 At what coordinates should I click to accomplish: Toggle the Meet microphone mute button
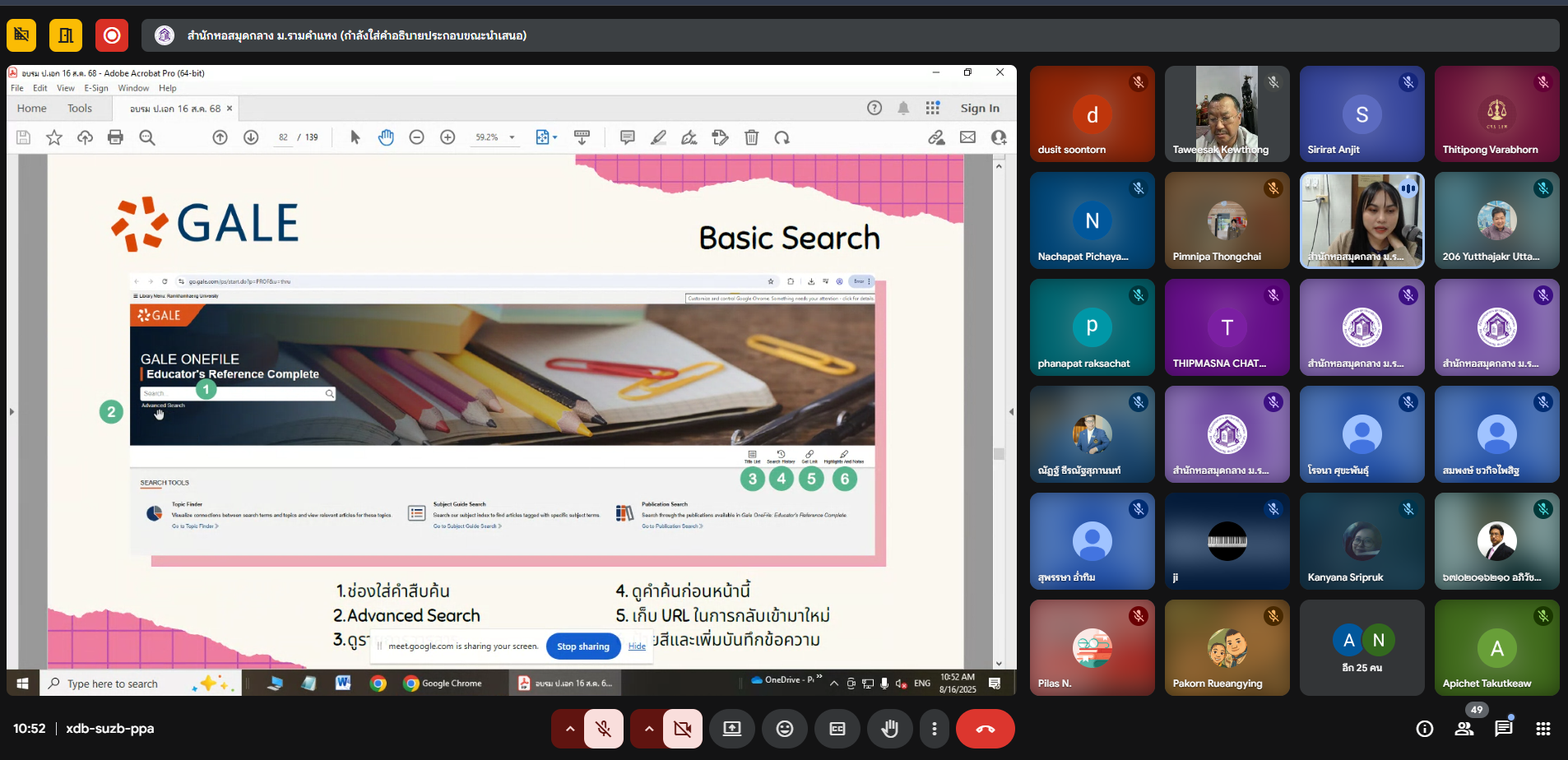tap(604, 729)
